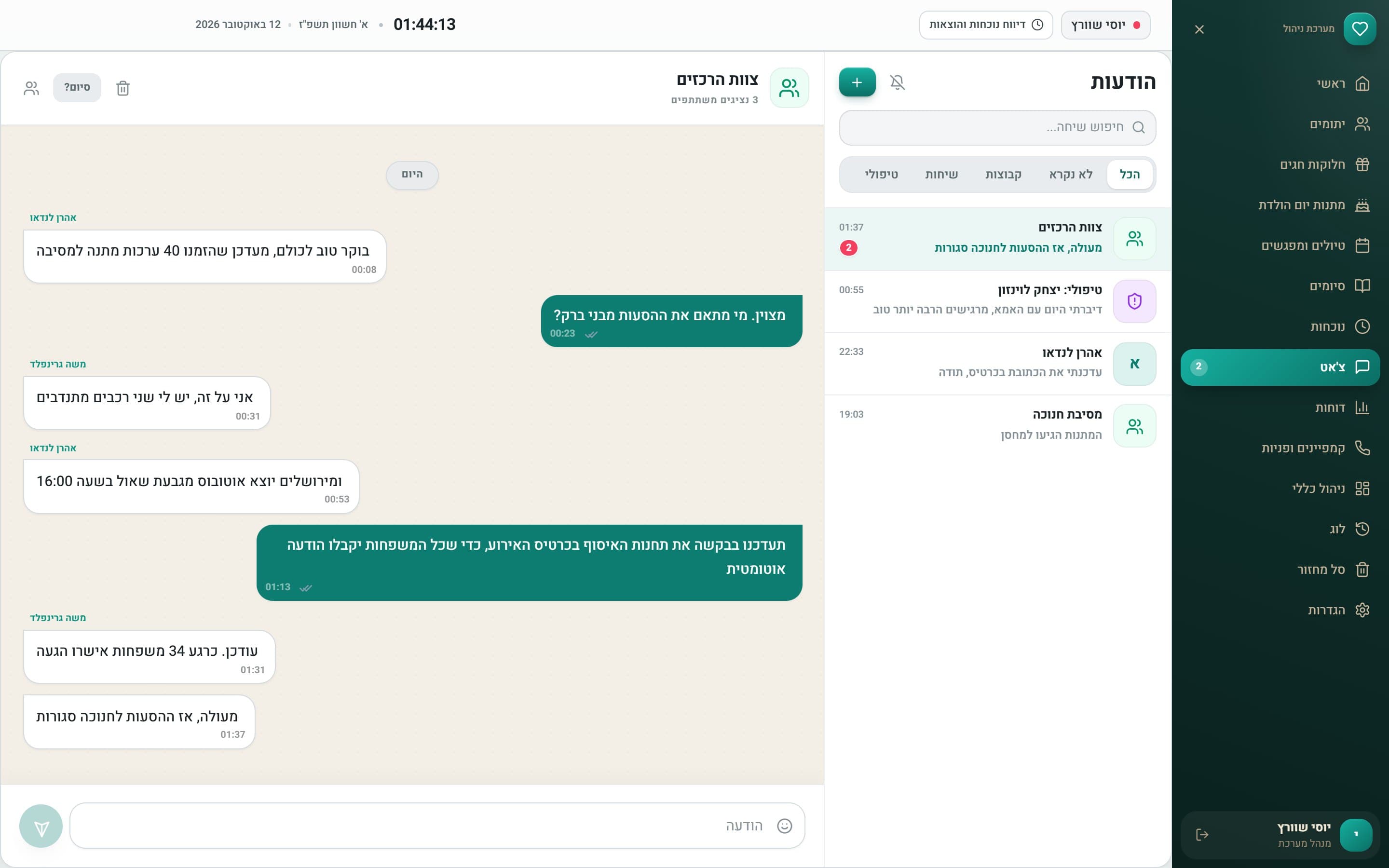Open the הגדרות settings page

coord(1280,610)
